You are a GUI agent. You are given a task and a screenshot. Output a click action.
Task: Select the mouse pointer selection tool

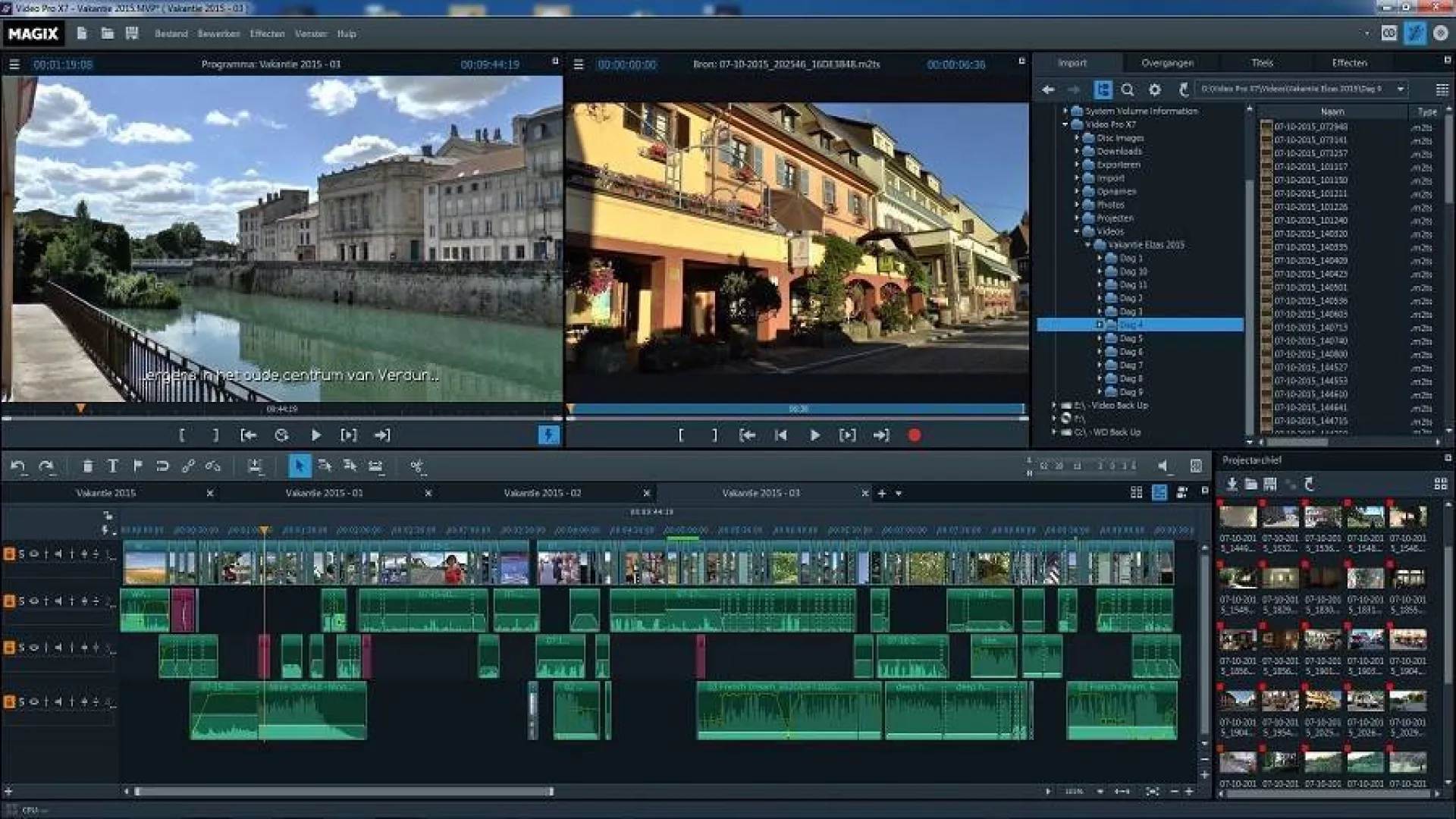coord(300,466)
